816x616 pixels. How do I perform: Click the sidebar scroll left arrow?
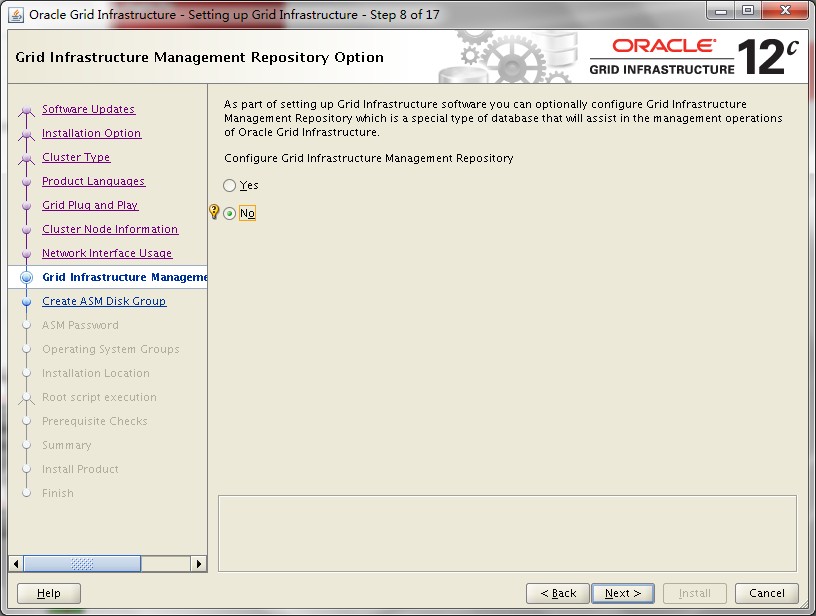point(16,563)
